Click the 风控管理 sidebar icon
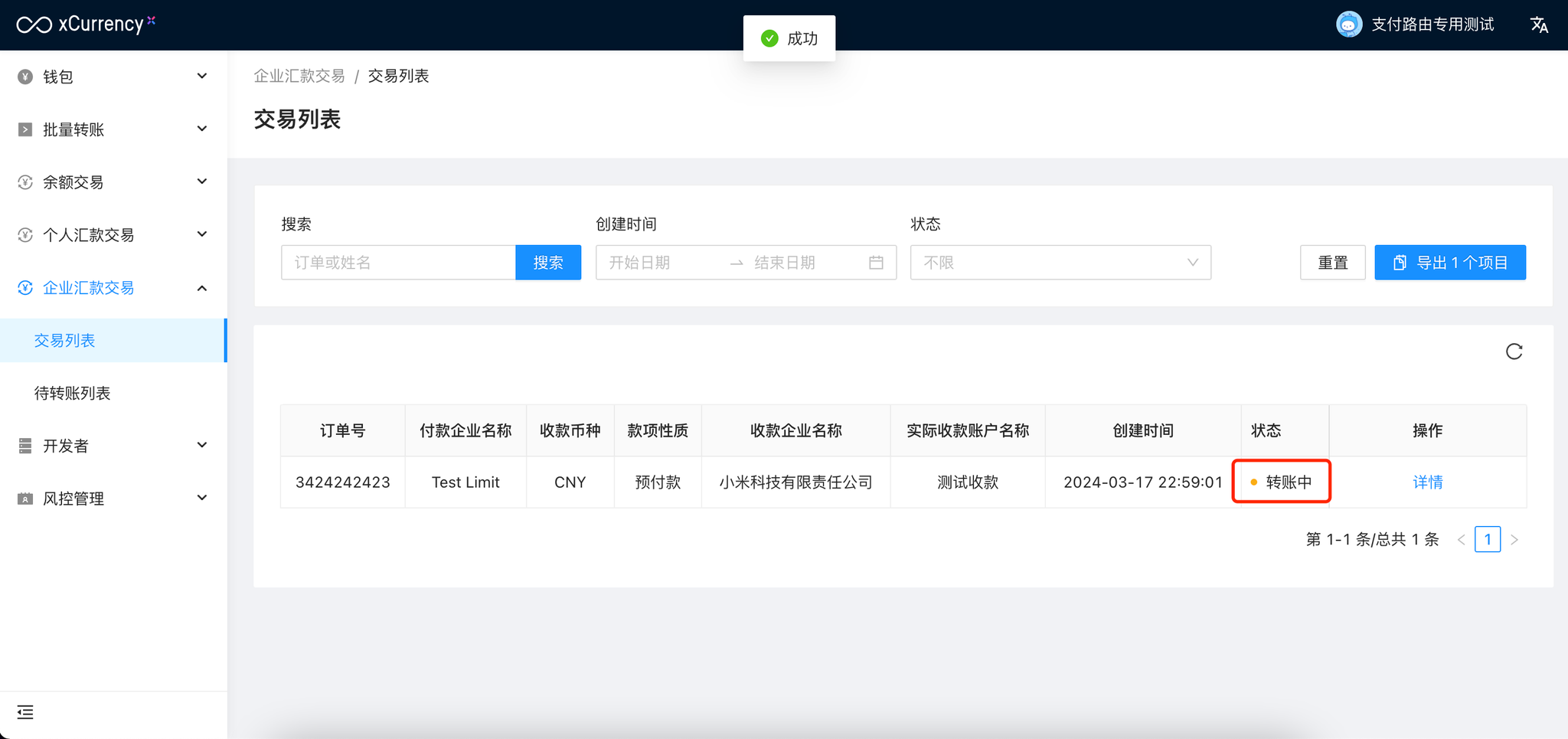 [x=25, y=499]
